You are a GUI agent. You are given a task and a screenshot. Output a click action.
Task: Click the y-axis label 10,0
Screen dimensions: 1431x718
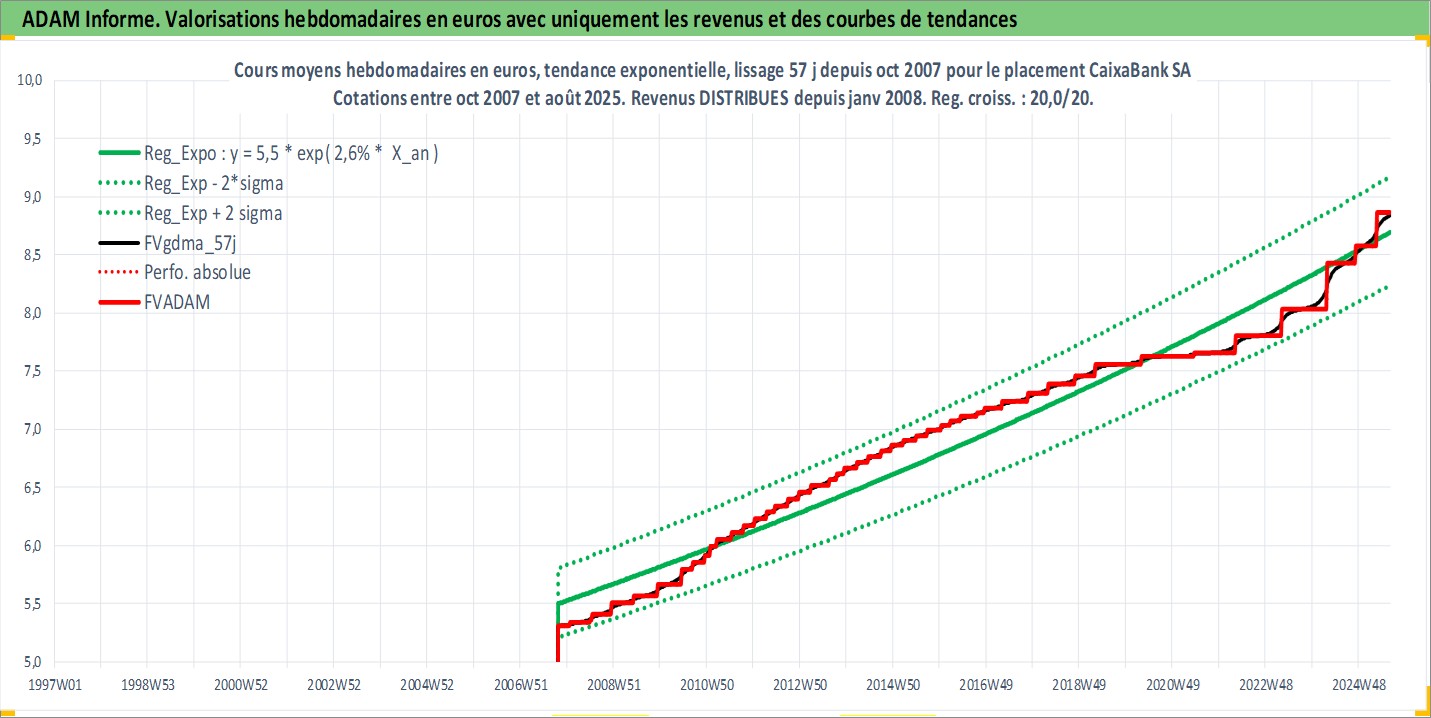[29, 81]
